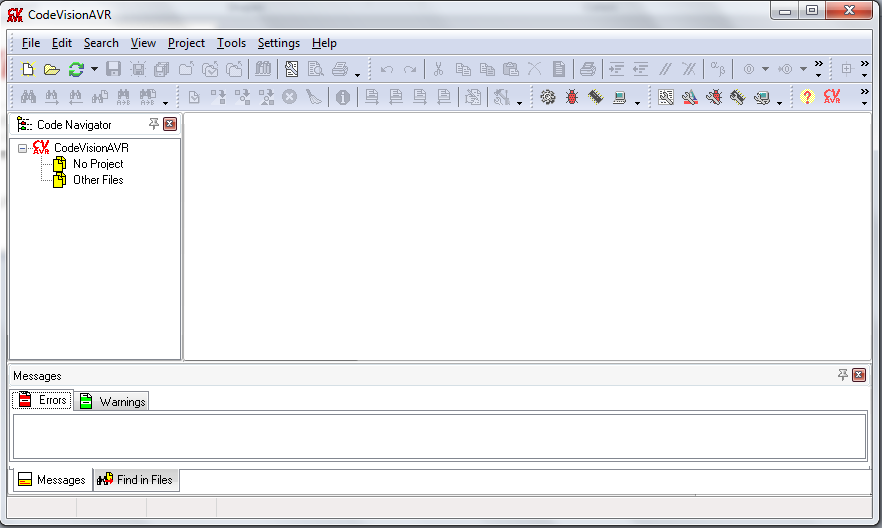The height and width of the screenshot is (528, 882).
Task: Show more edit toolbar buttons chevron
Action: click(818, 69)
